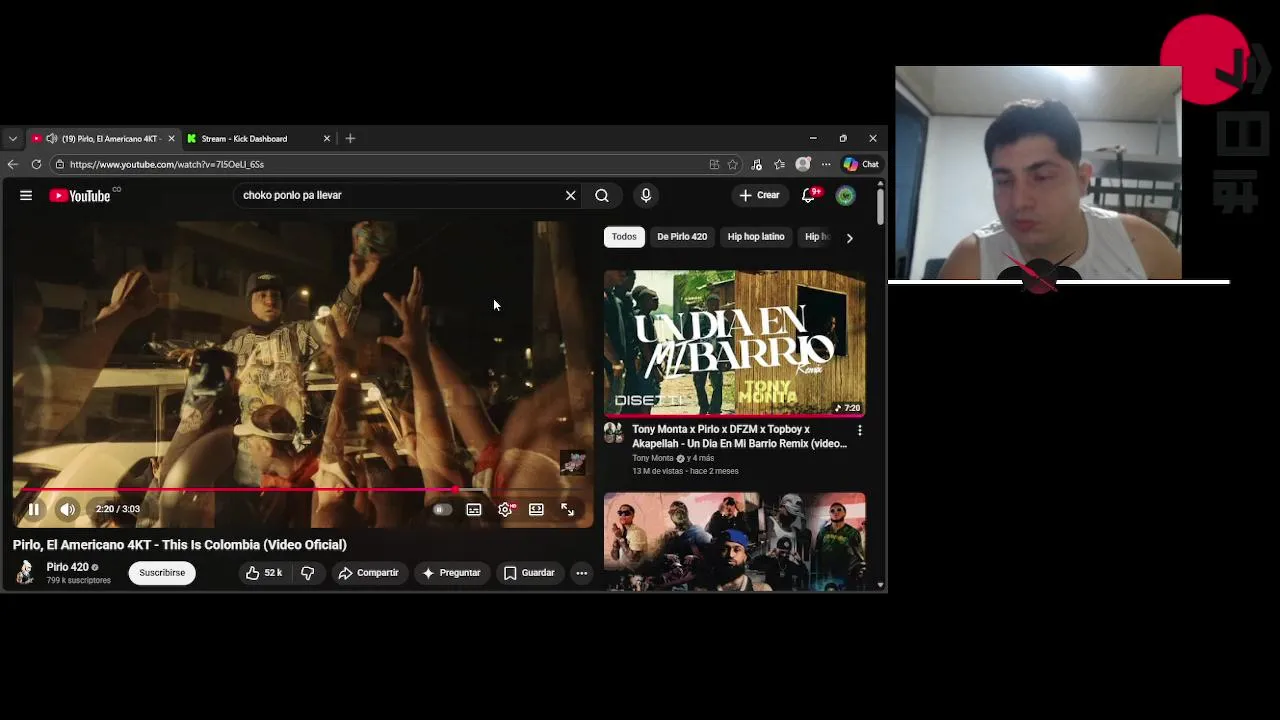Dislike the video with the thumbs down

tap(308, 573)
